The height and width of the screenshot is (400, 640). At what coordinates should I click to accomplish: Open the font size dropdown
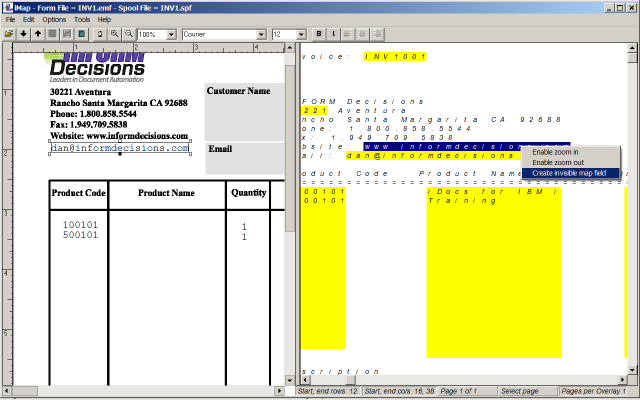[x=303, y=34]
